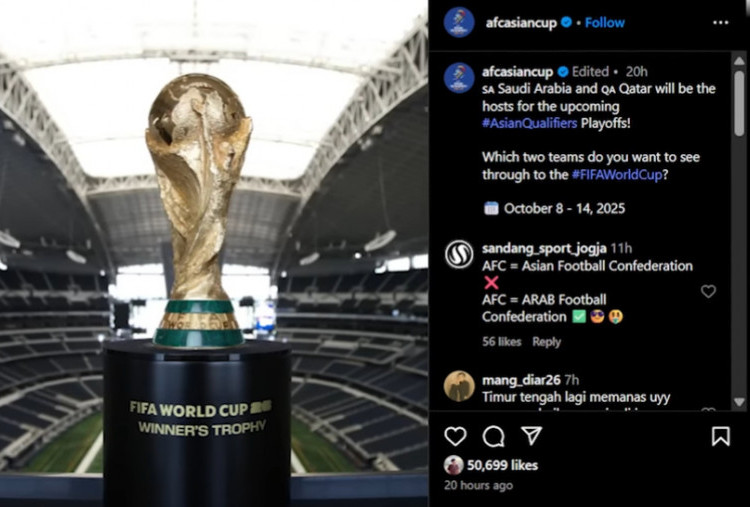Save the post with the bookmark icon
Image resolution: width=750 pixels, height=507 pixels.
click(x=720, y=436)
